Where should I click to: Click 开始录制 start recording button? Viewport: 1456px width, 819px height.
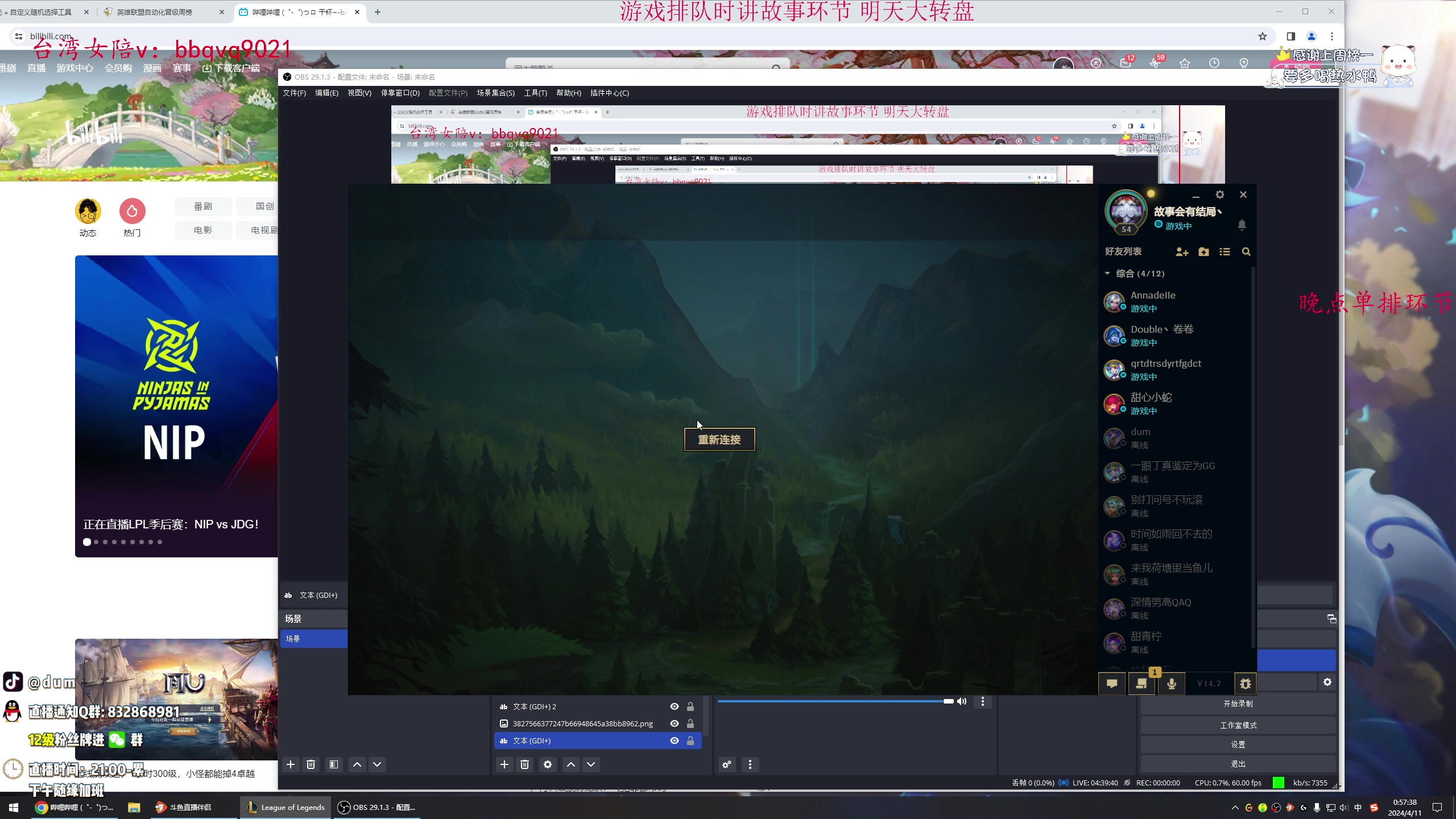(x=1238, y=704)
